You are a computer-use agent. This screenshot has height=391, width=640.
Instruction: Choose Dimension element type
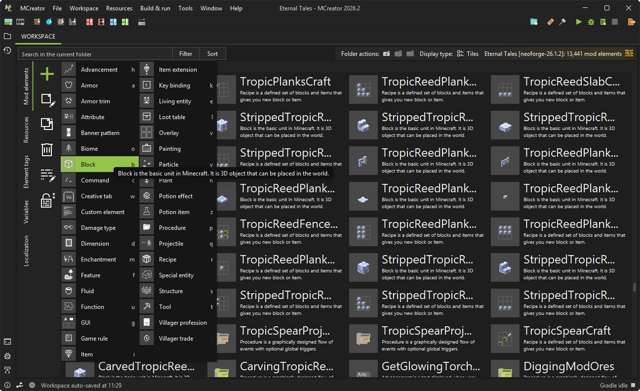point(100,244)
